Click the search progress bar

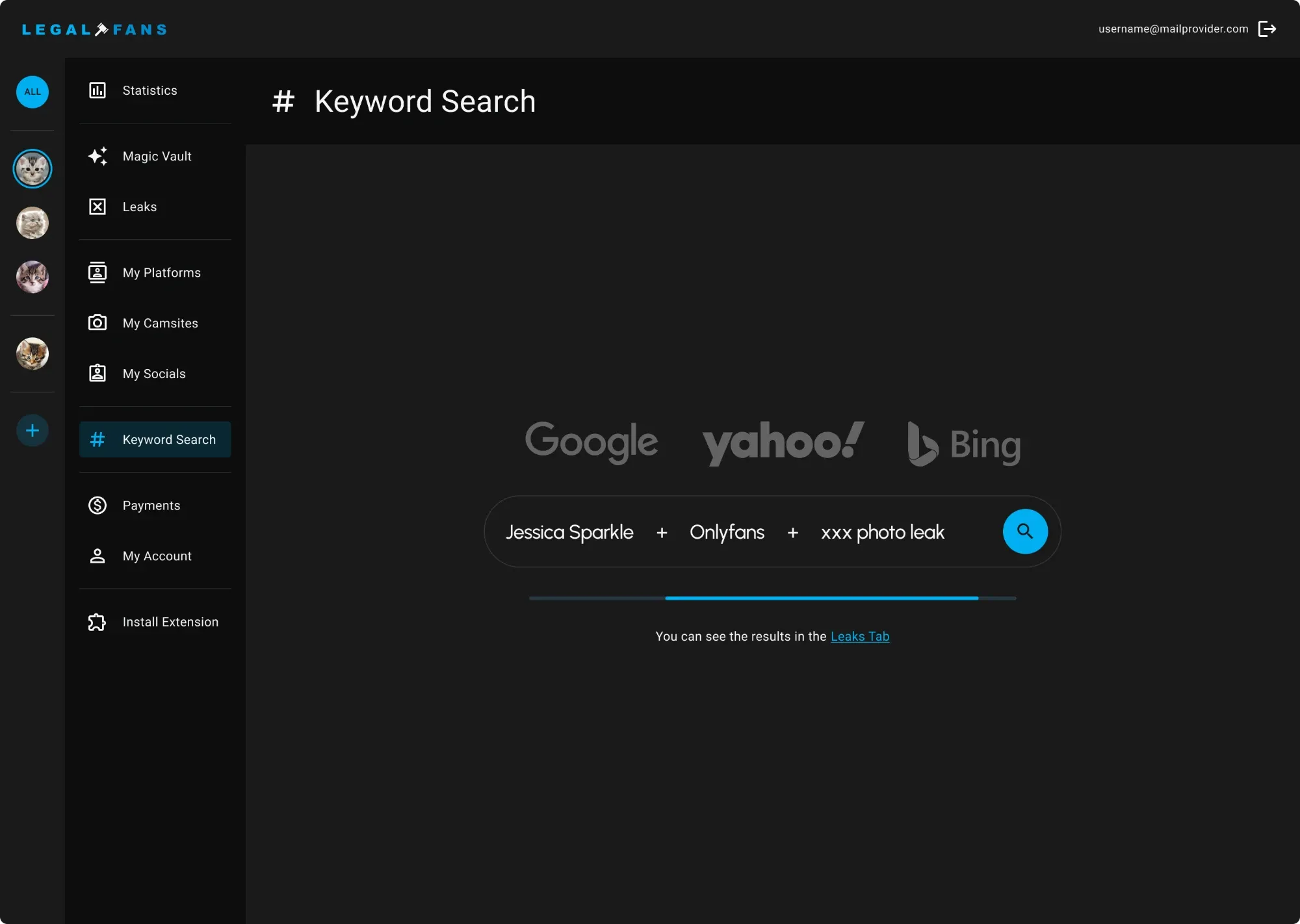tap(772, 598)
